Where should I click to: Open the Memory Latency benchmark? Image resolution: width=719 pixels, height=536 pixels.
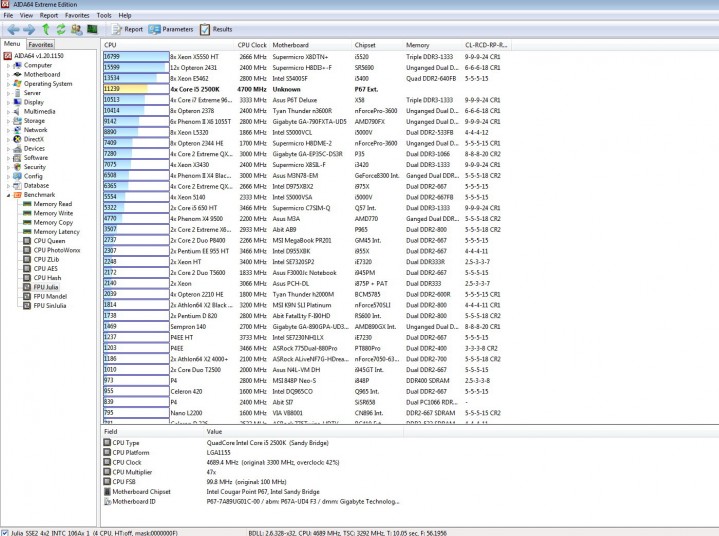click(51, 232)
